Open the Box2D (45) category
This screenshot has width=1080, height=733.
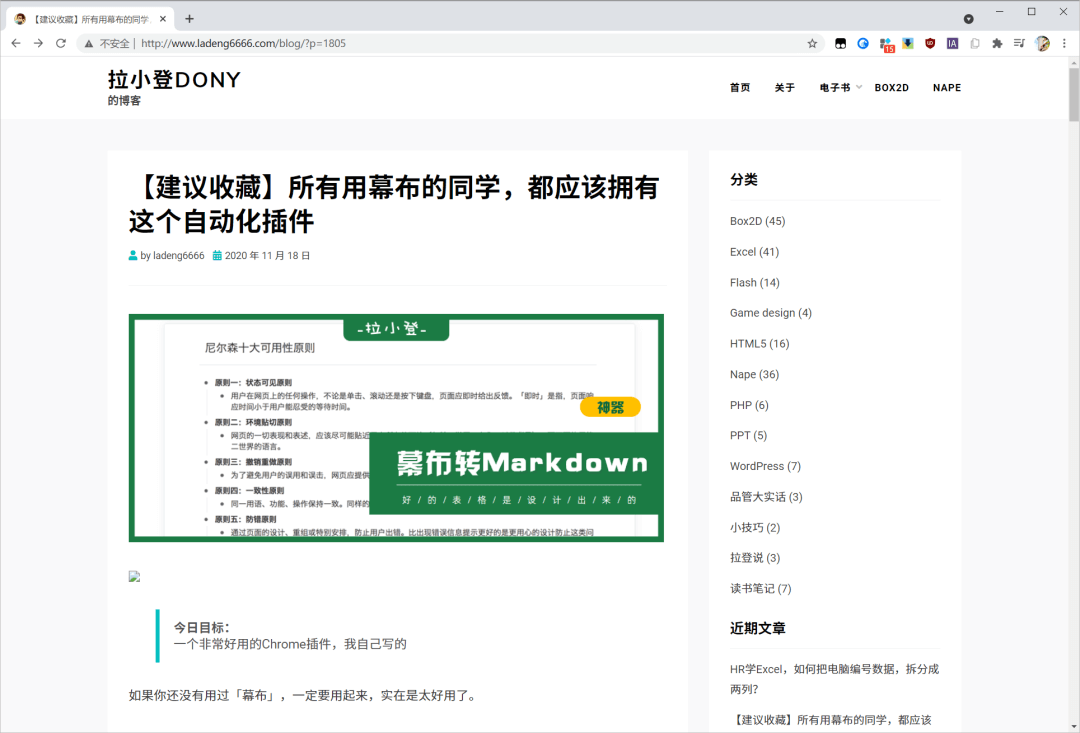(757, 221)
